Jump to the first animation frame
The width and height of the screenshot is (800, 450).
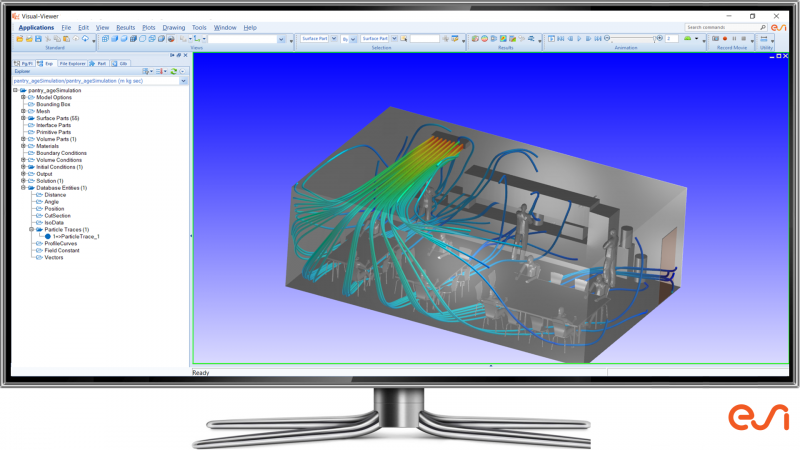coord(561,39)
